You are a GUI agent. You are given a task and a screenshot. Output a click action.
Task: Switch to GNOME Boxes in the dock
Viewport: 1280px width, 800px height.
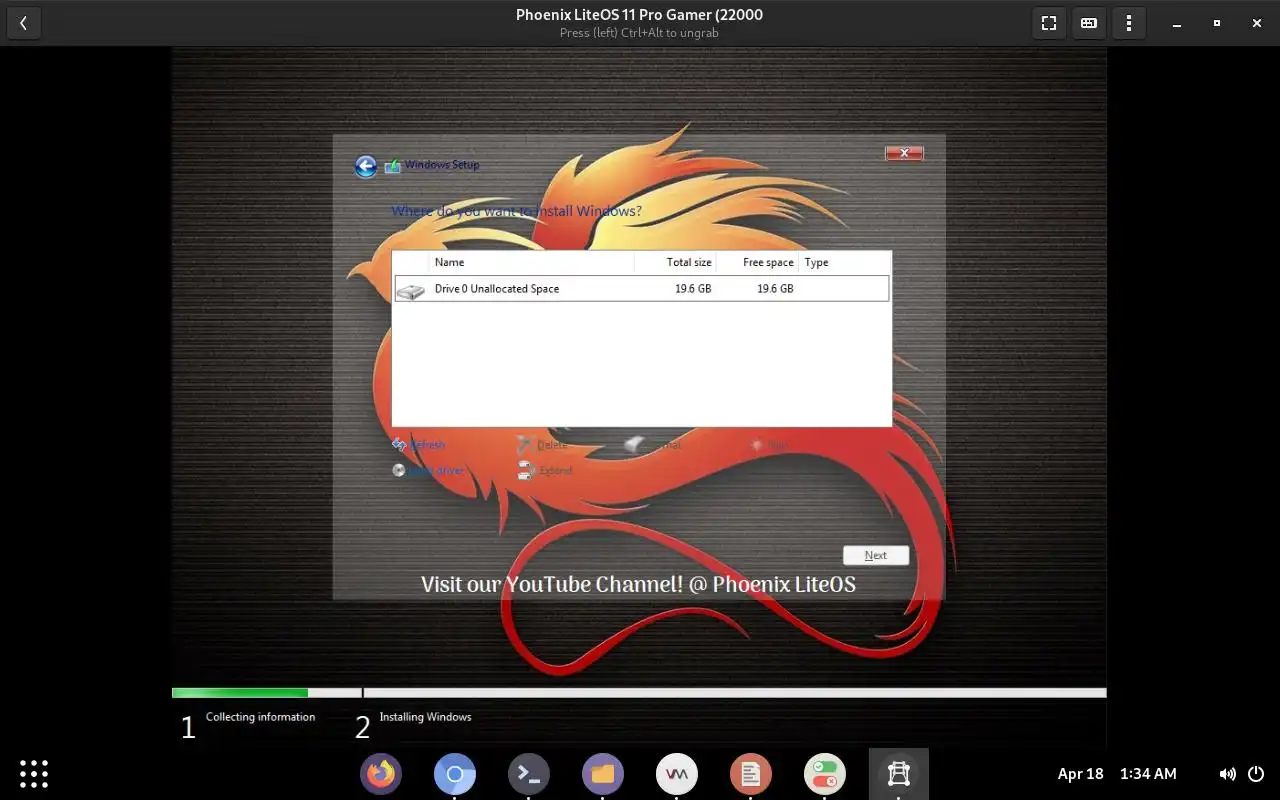[x=899, y=774]
